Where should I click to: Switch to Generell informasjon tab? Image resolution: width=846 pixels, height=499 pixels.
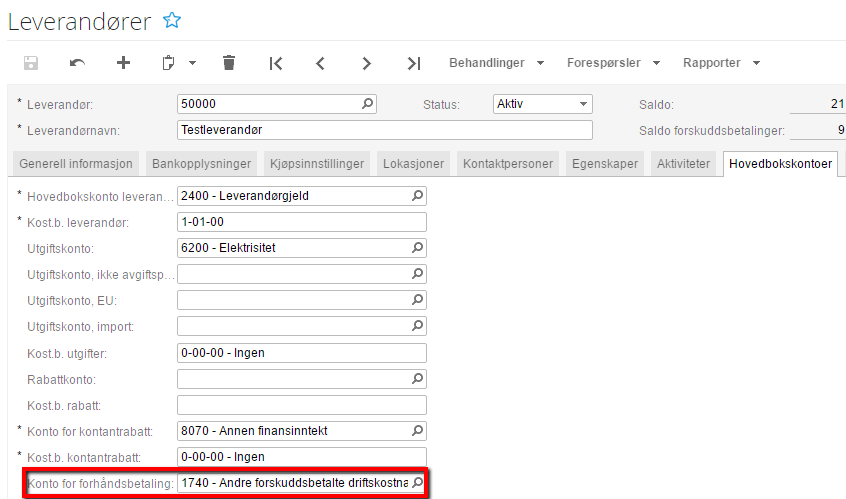[76, 163]
